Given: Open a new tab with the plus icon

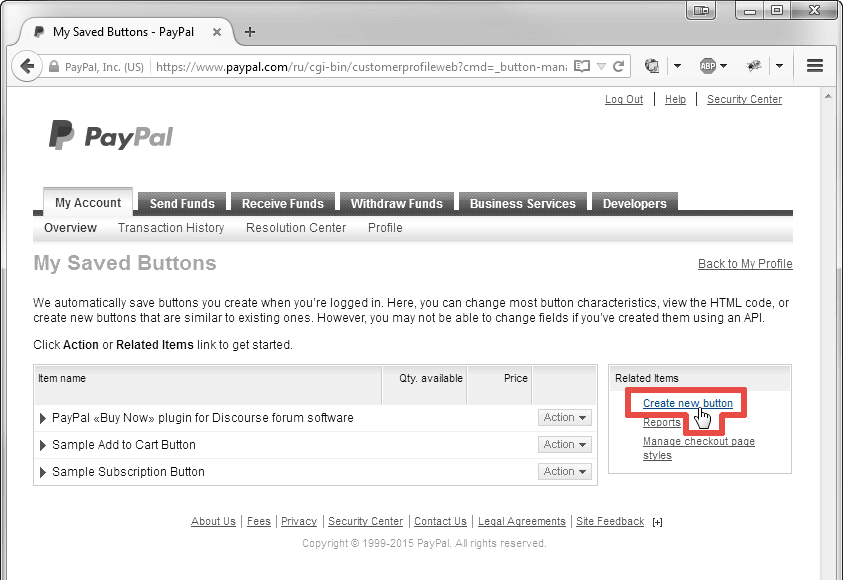Looking at the screenshot, I should click(x=249, y=32).
